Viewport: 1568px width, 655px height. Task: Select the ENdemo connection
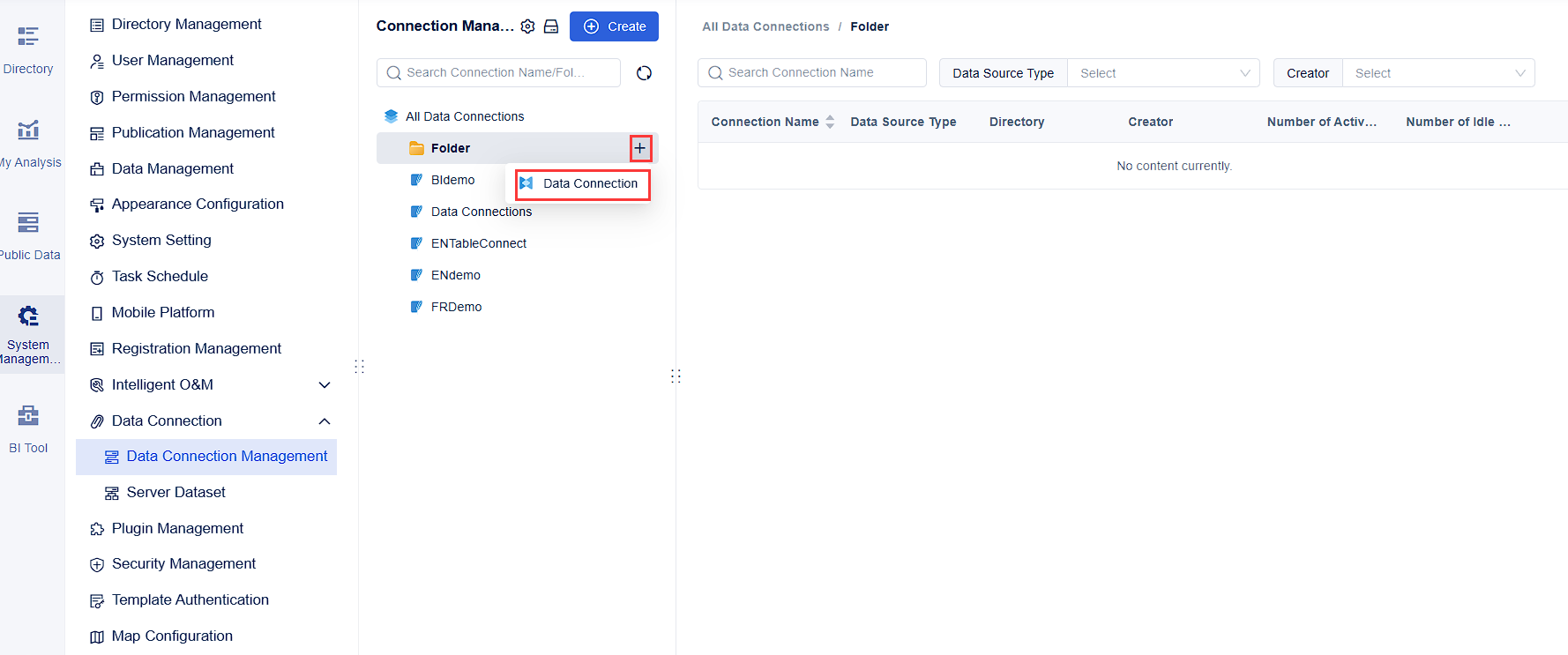(x=455, y=275)
